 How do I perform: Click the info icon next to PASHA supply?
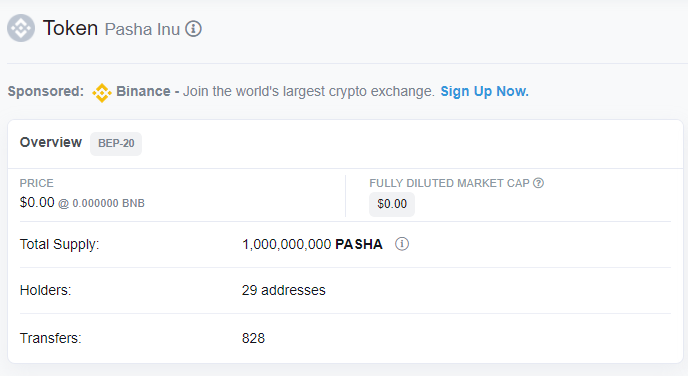(402, 244)
